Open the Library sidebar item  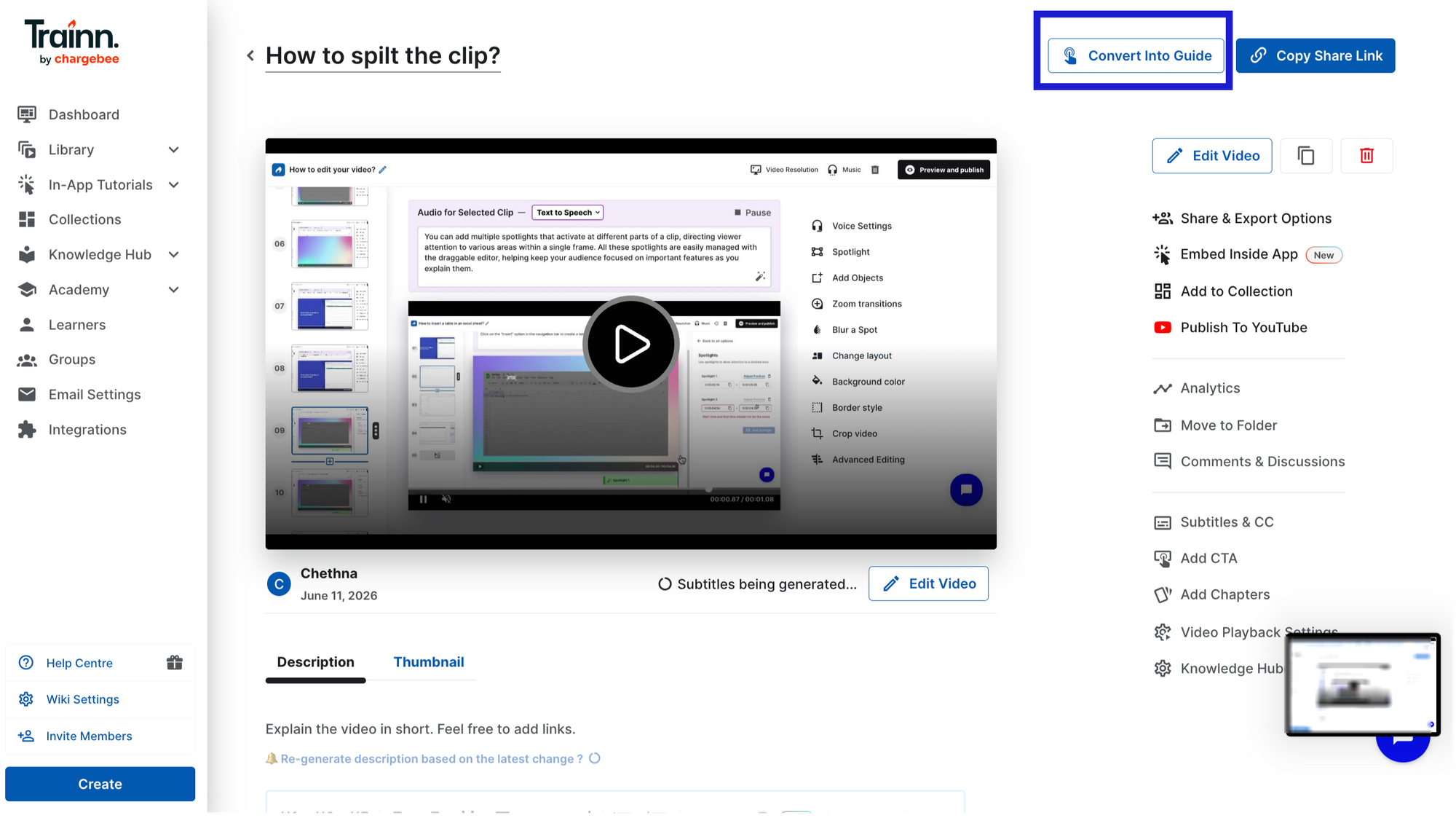click(x=71, y=149)
